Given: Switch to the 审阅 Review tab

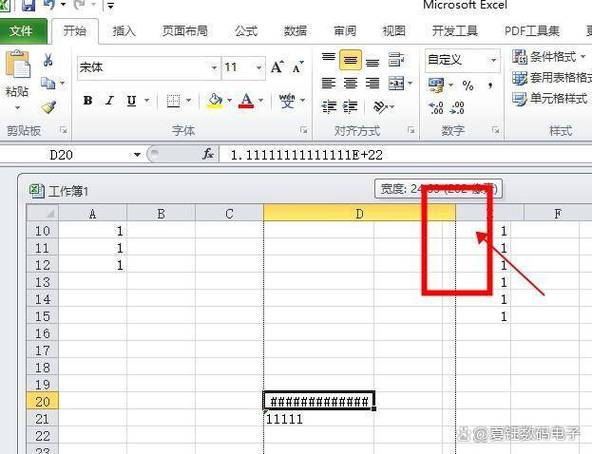Looking at the screenshot, I should tap(345, 31).
